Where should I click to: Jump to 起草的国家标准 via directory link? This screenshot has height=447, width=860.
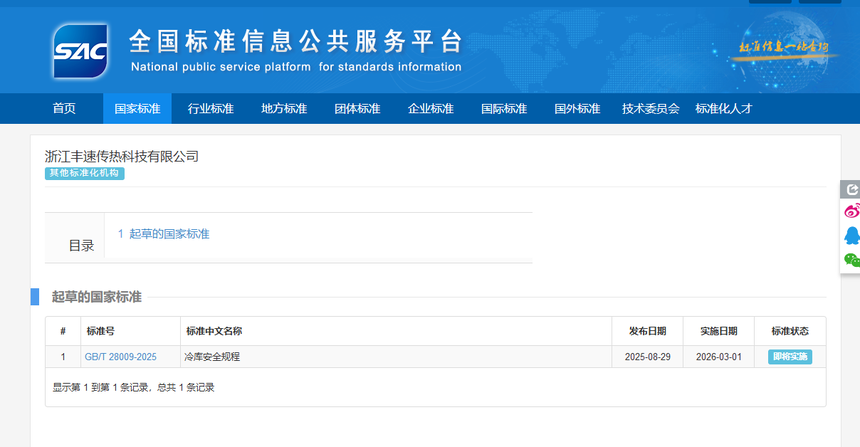coord(164,234)
